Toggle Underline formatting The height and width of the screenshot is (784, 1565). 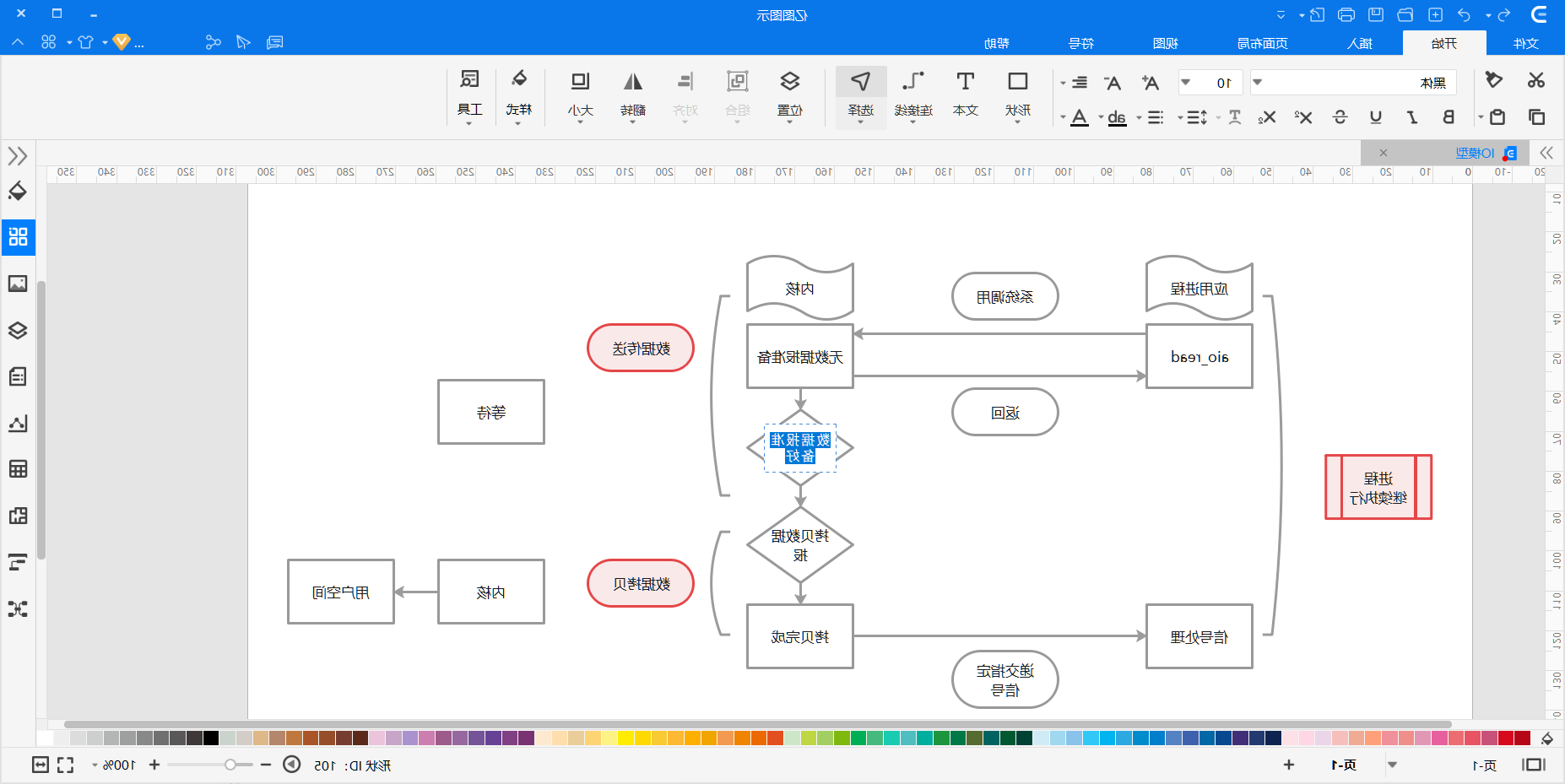(x=1376, y=117)
